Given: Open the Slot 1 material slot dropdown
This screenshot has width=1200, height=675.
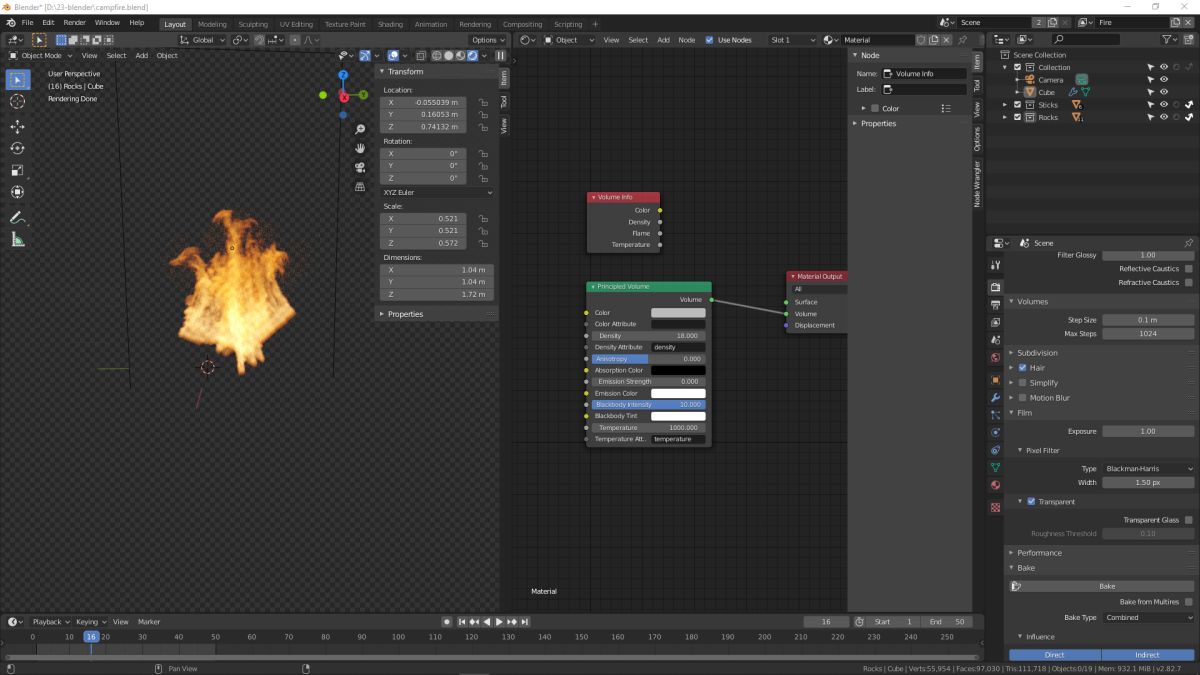Looking at the screenshot, I should [793, 40].
